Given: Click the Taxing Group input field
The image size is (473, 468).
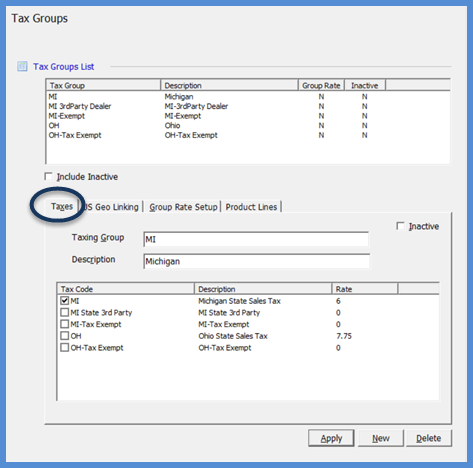Looking at the screenshot, I should pos(256,239).
